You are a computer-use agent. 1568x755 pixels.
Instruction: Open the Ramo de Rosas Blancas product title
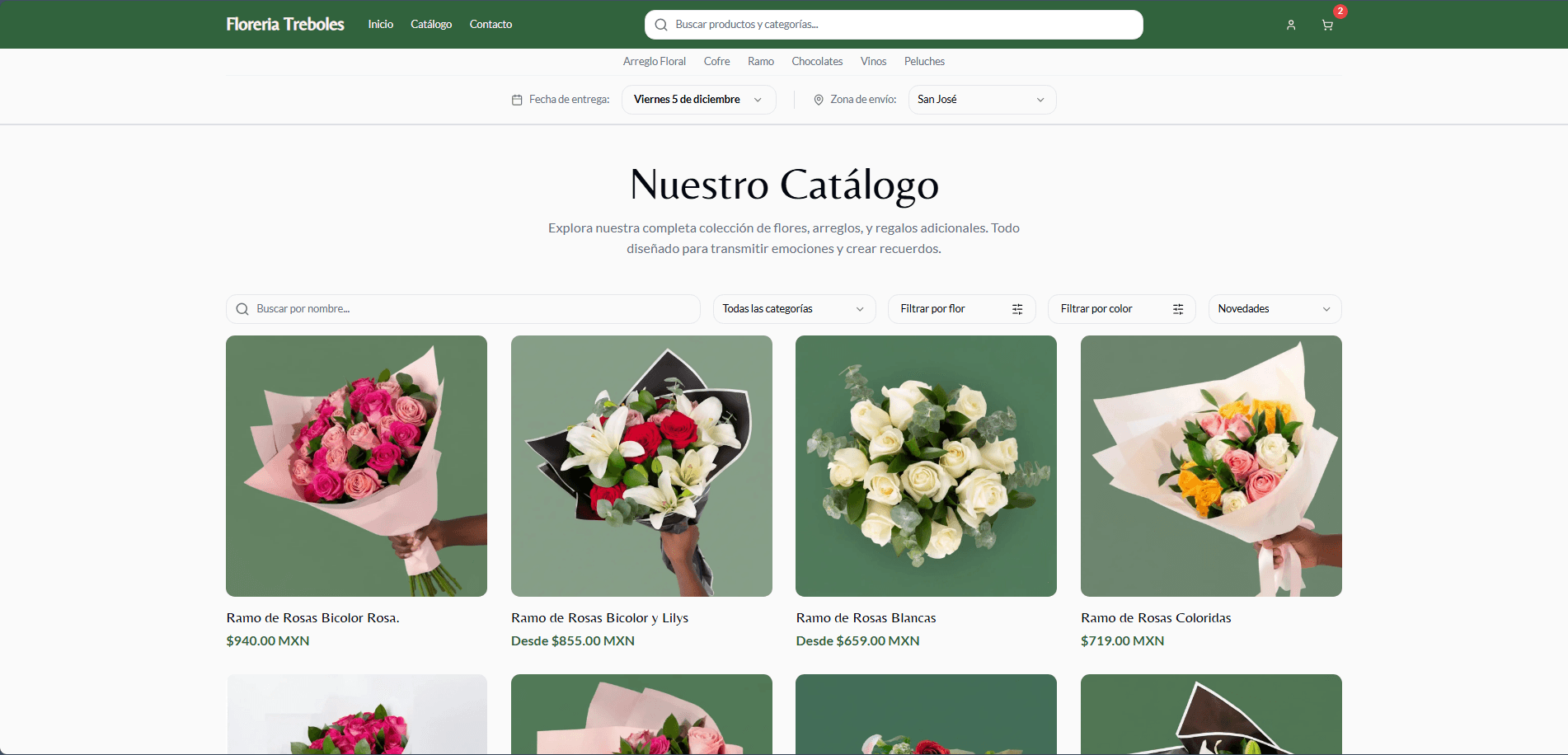pos(866,618)
